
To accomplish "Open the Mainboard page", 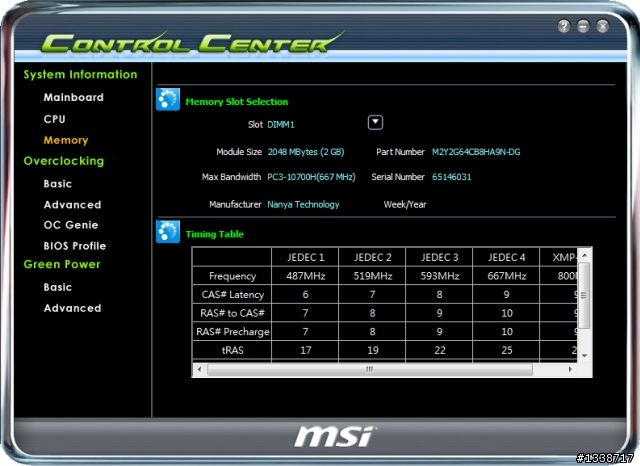I will point(73,97).
